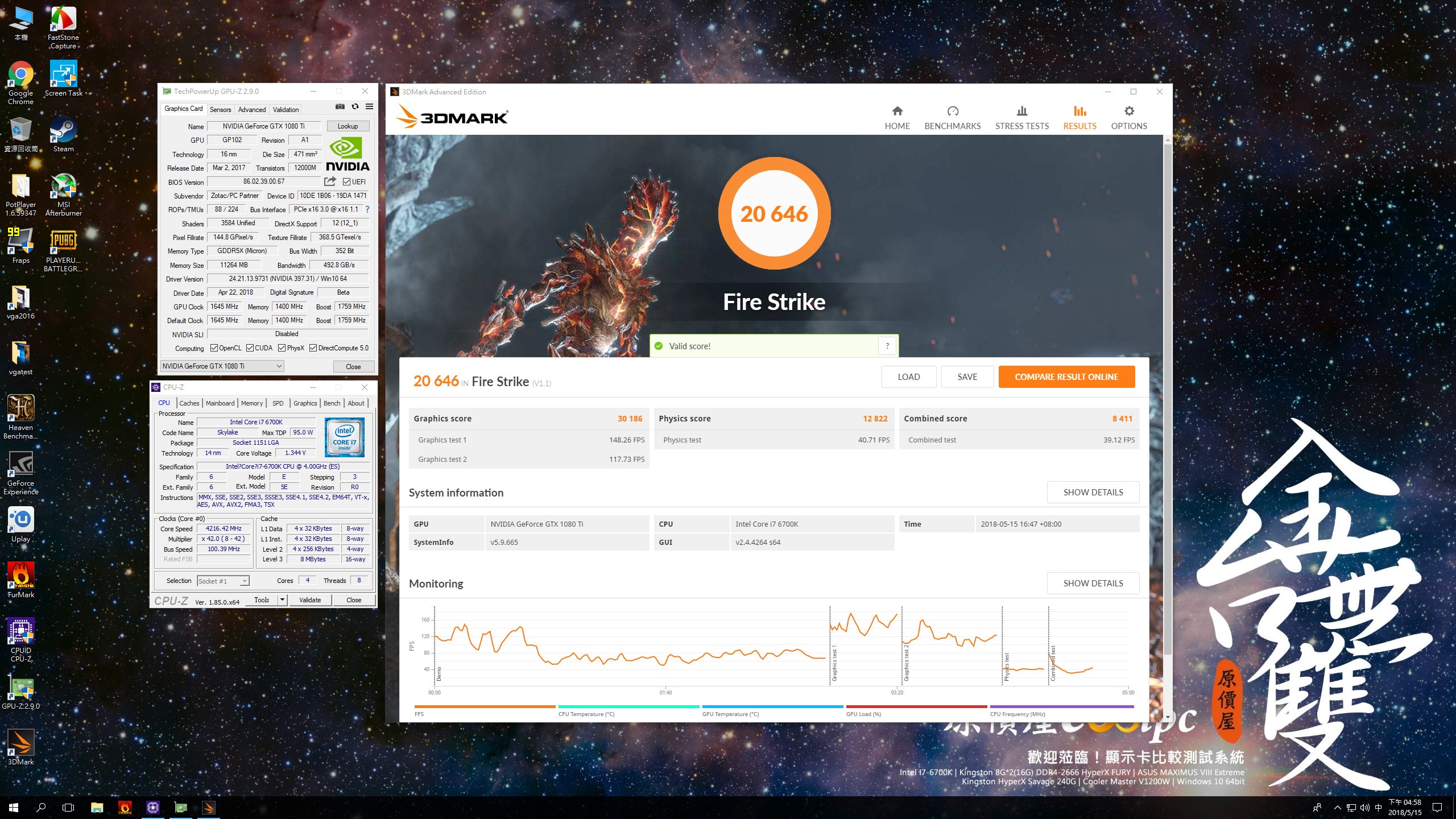Show details for System information
The image size is (1456, 819).
[1093, 492]
